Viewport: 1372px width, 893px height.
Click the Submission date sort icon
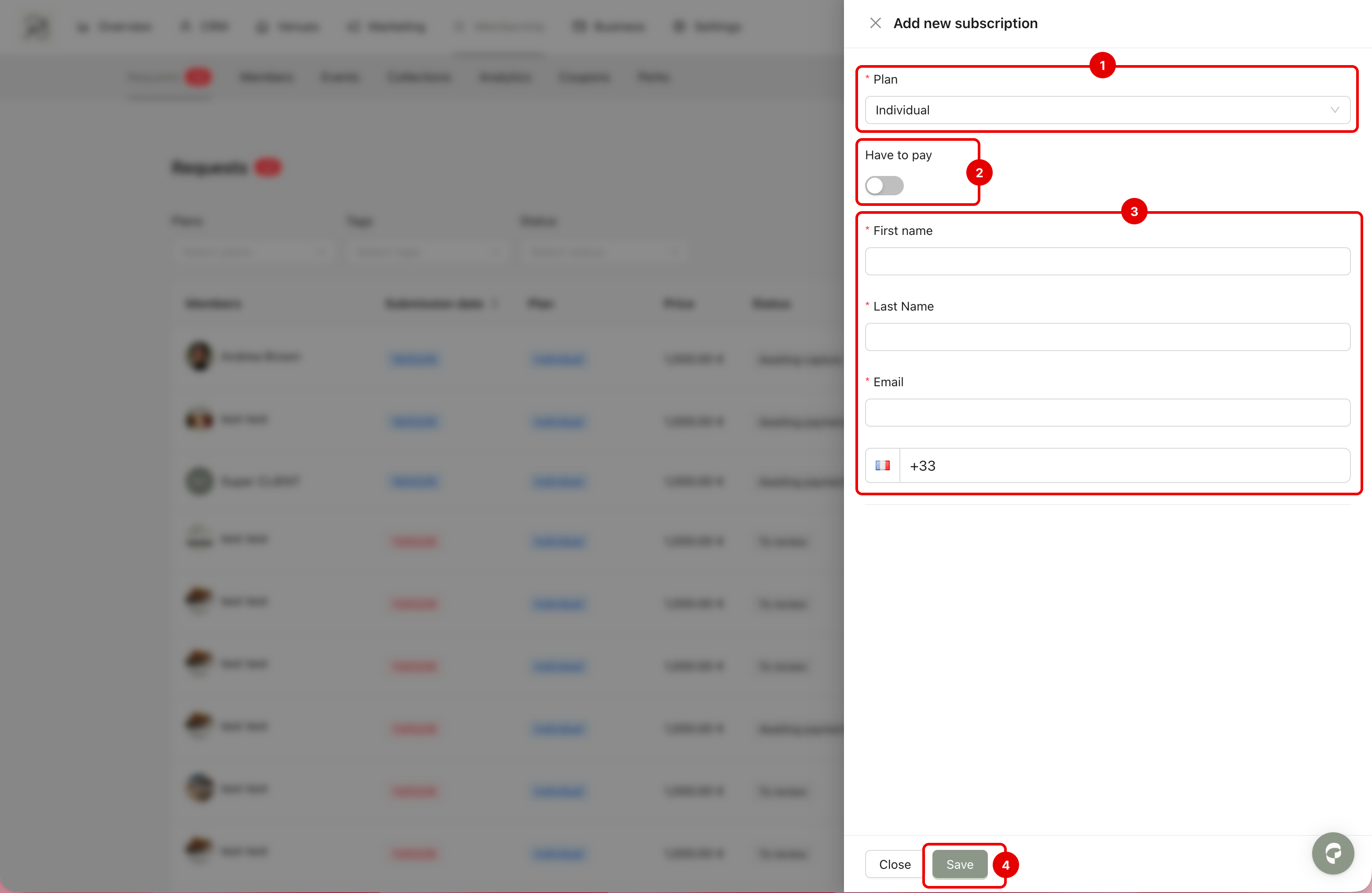[x=495, y=304]
